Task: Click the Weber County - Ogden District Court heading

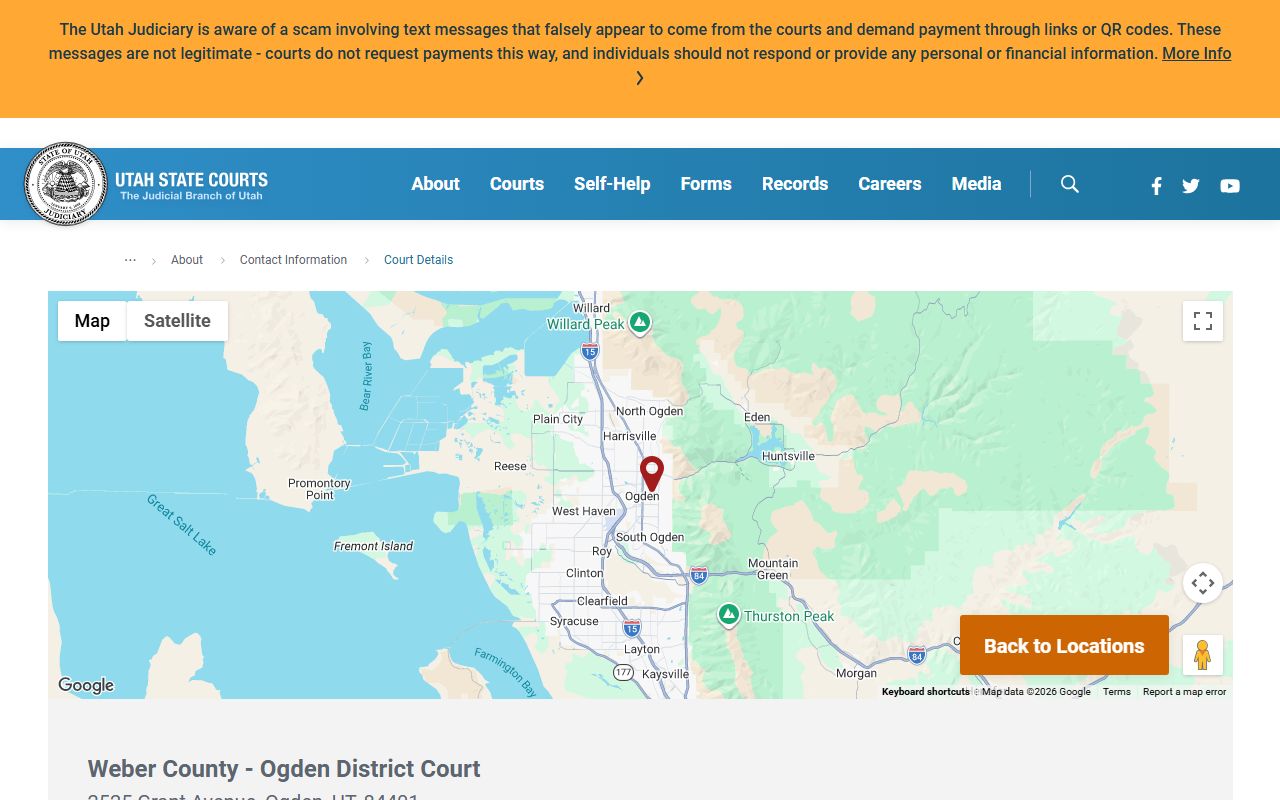Action: [284, 769]
